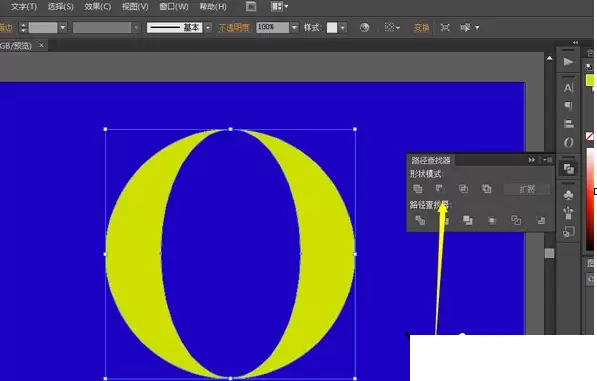Click the yellow-green fill color swatch
Image resolution: width=597 pixels, height=381 pixels.
pyautogui.click(x=590, y=80)
